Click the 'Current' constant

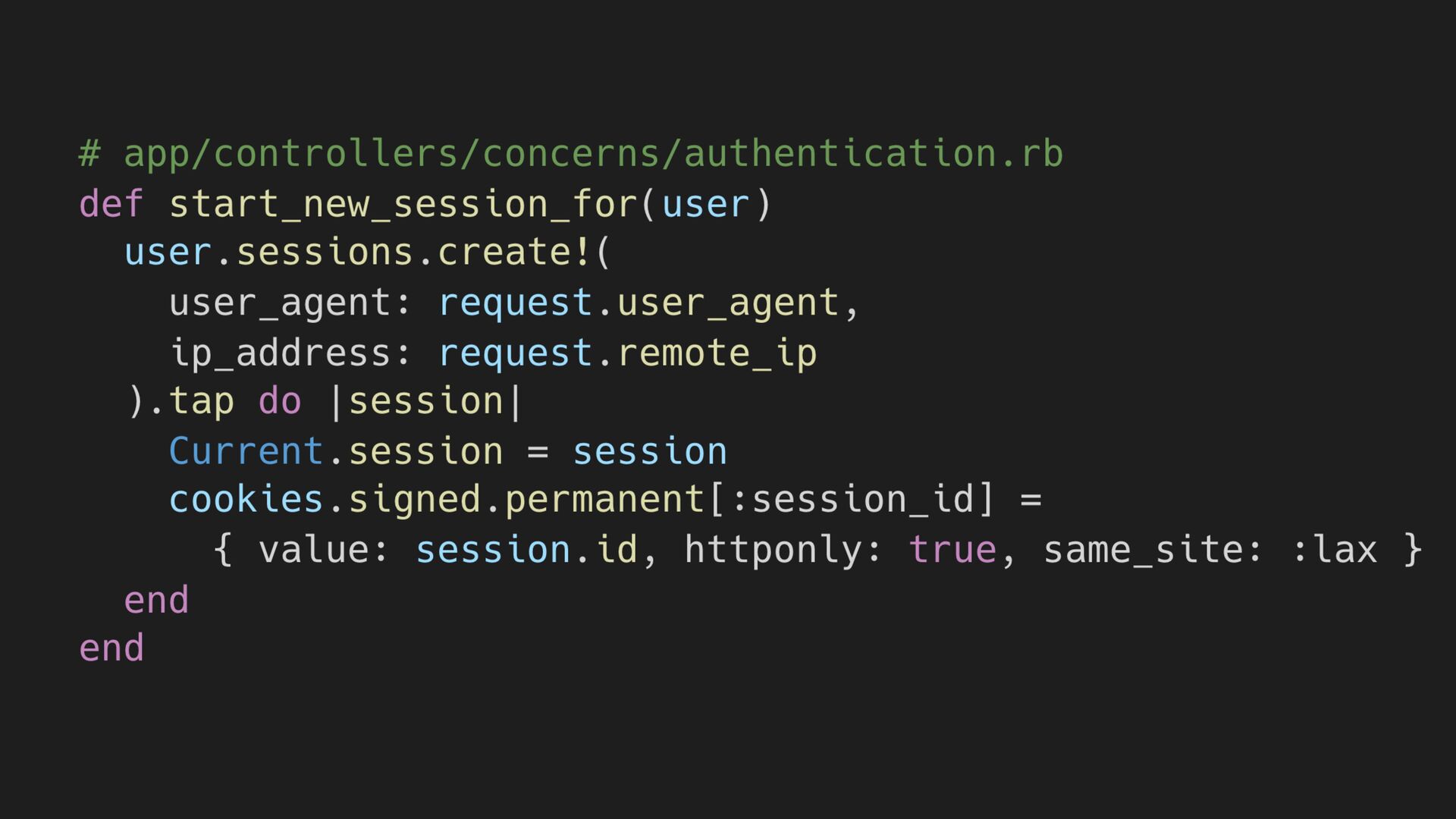coord(246,451)
